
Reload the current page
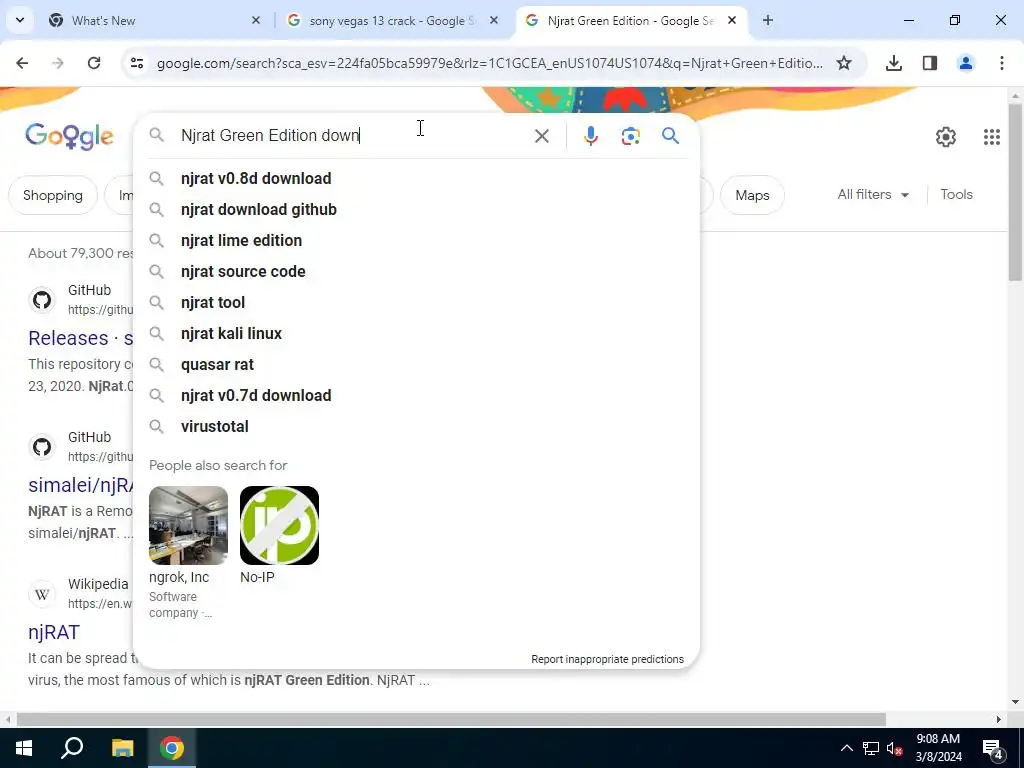pyautogui.click(x=94, y=63)
